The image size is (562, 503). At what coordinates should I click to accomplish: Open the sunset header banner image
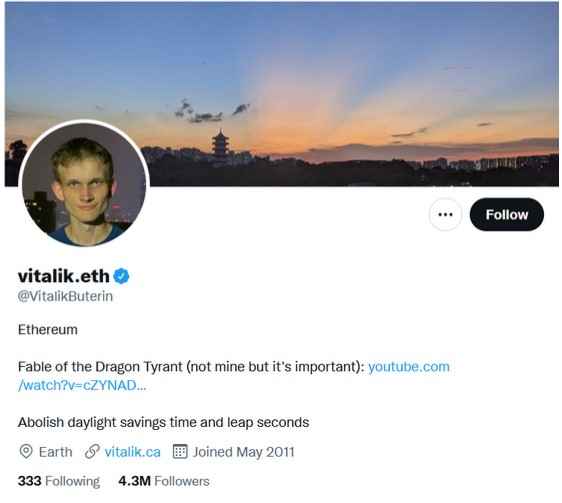pyautogui.click(x=282, y=94)
